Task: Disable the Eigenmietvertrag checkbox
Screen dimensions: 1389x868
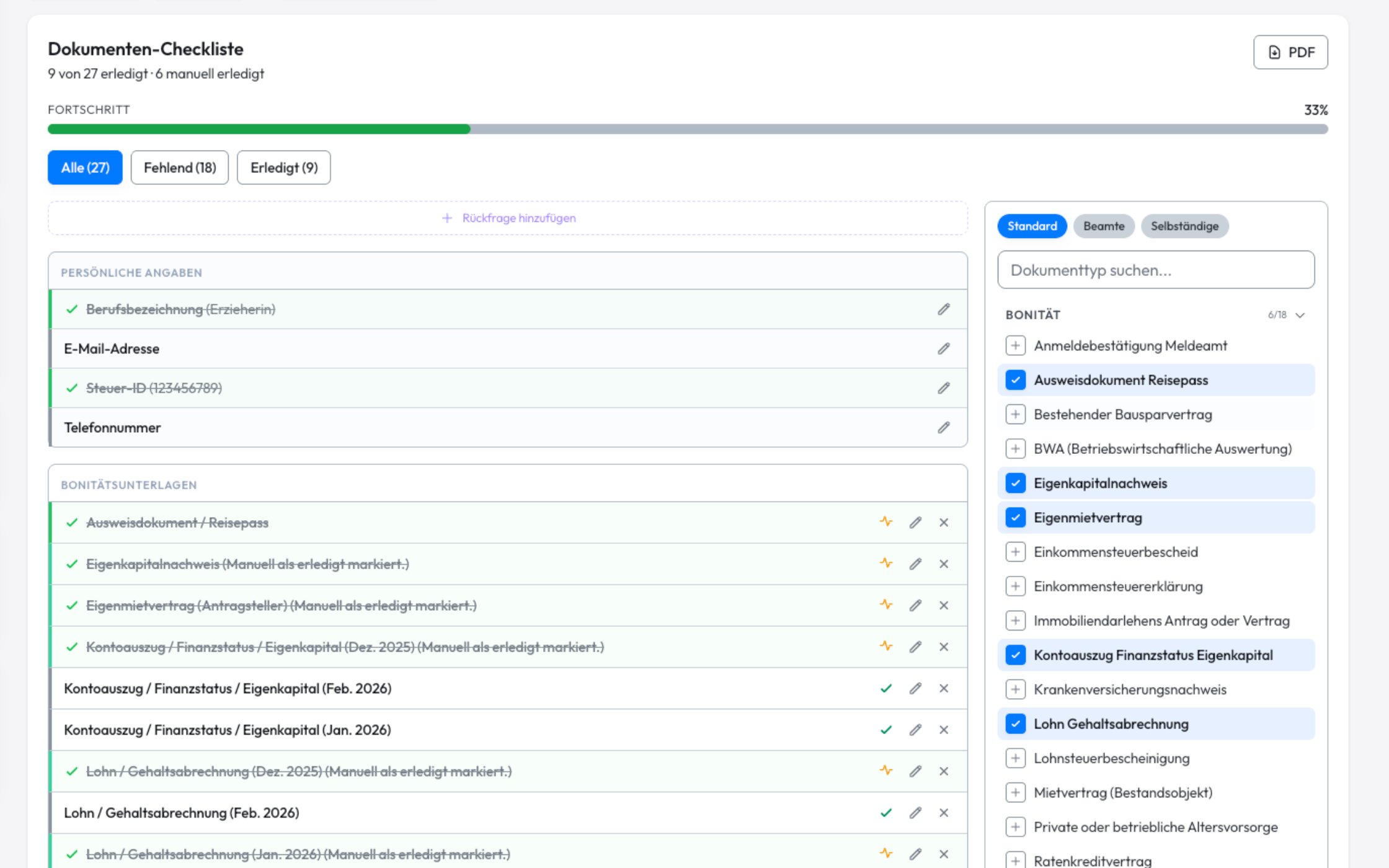Action: pyautogui.click(x=1015, y=517)
